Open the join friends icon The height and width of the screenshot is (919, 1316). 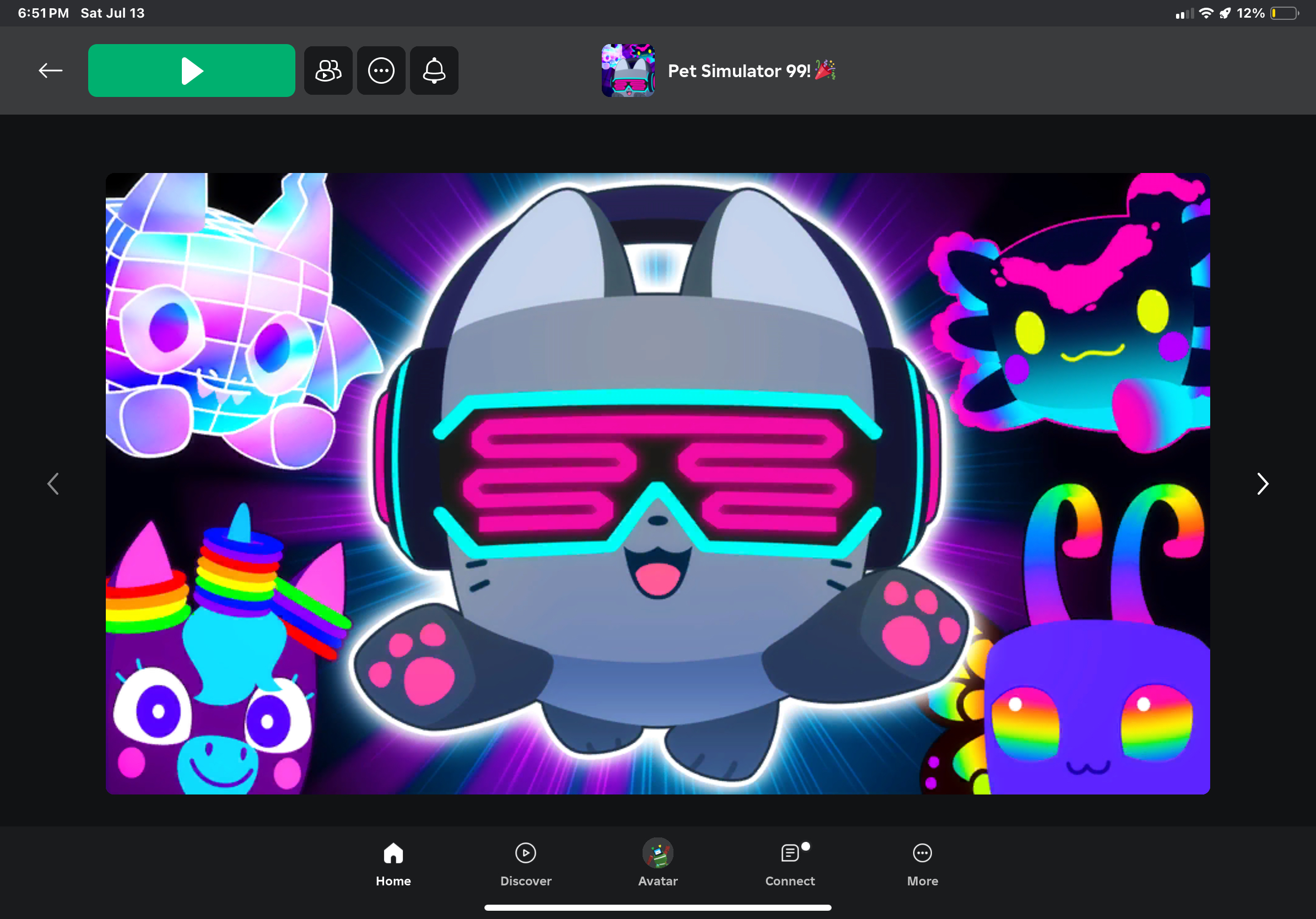tap(328, 71)
